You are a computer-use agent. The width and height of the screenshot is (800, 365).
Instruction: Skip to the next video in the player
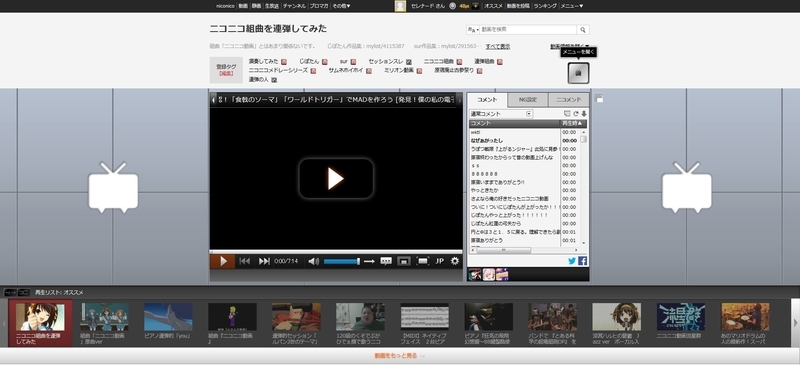(264, 261)
